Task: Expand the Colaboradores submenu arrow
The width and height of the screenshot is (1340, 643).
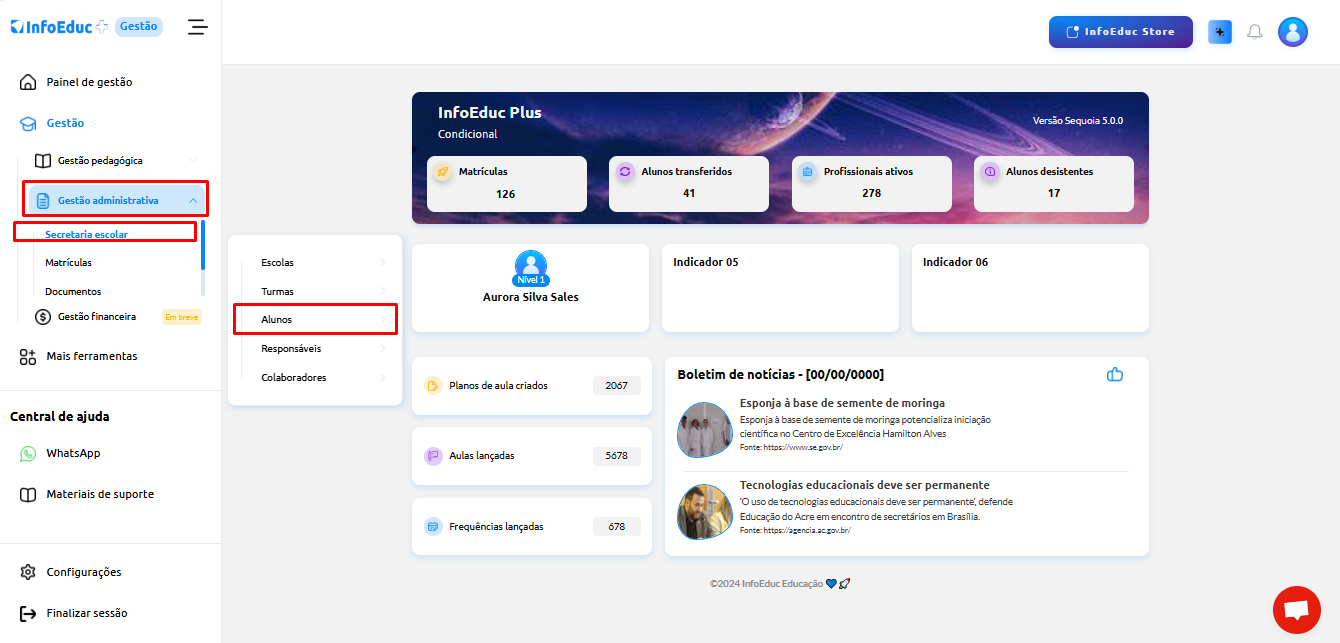Action: click(x=383, y=378)
